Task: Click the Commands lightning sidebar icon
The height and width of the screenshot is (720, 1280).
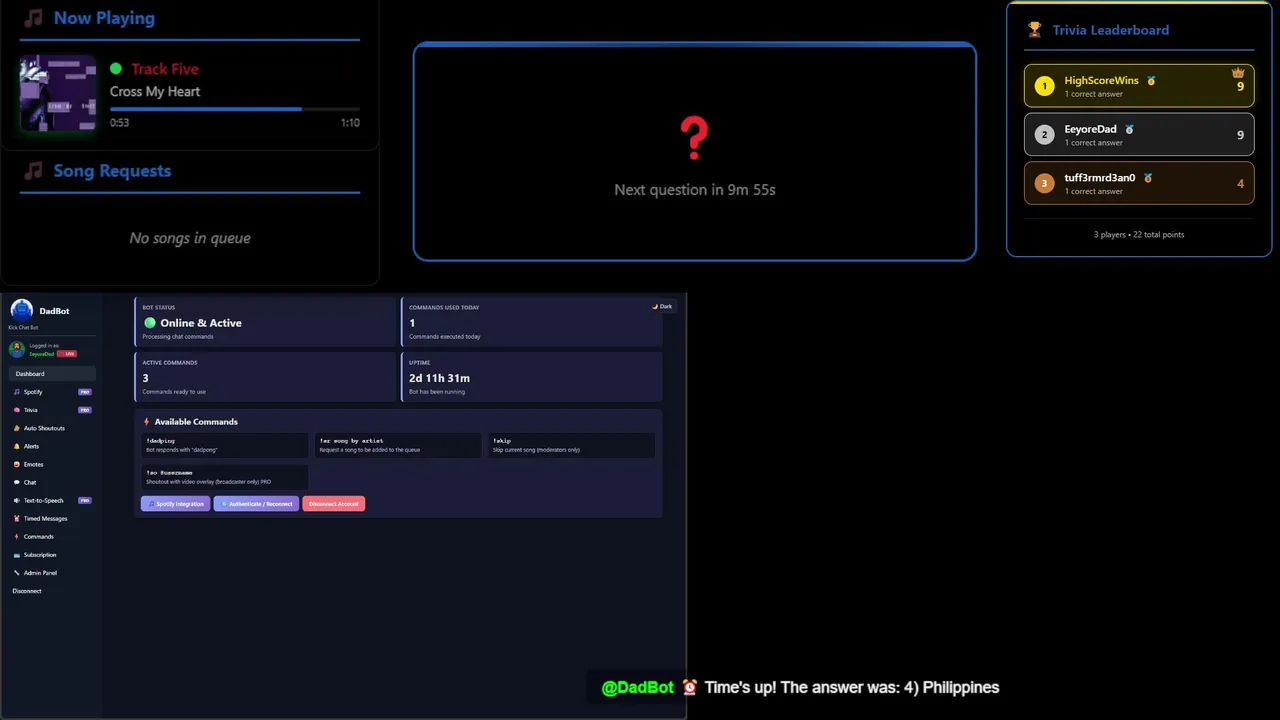Action: click(16, 536)
